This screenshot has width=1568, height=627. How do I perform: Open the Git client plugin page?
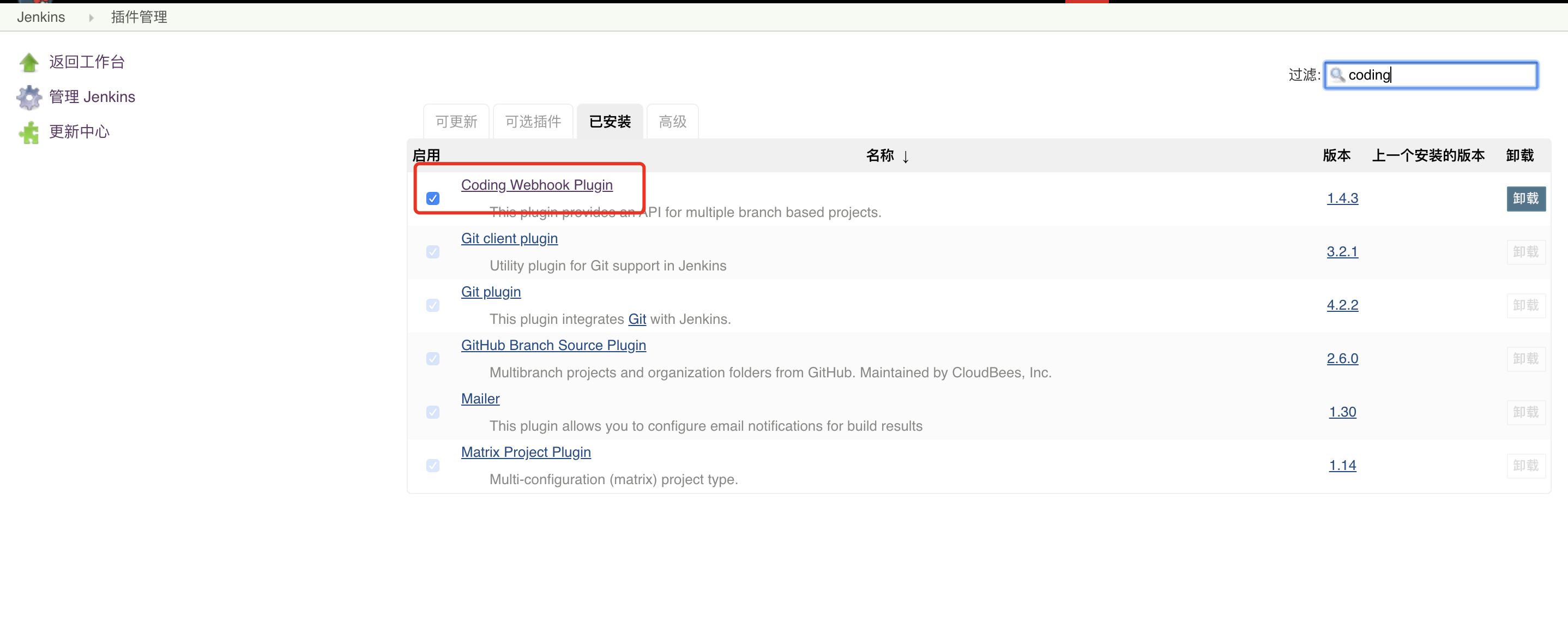(509, 238)
